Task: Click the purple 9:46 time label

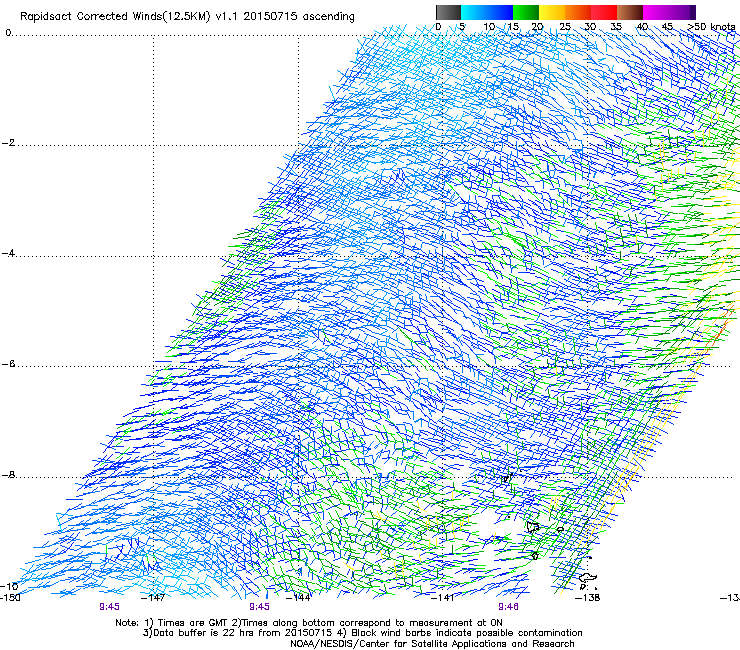Action: pos(508,607)
